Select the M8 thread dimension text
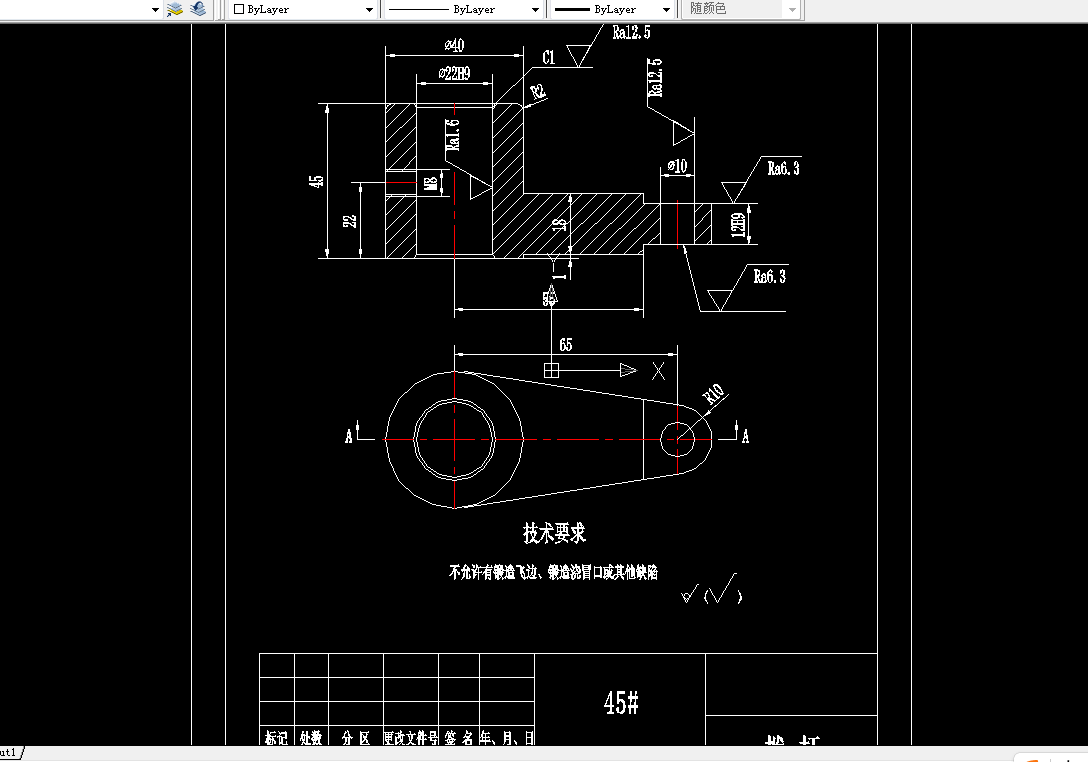The width and height of the screenshot is (1088, 762). pyautogui.click(x=431, y=184)
